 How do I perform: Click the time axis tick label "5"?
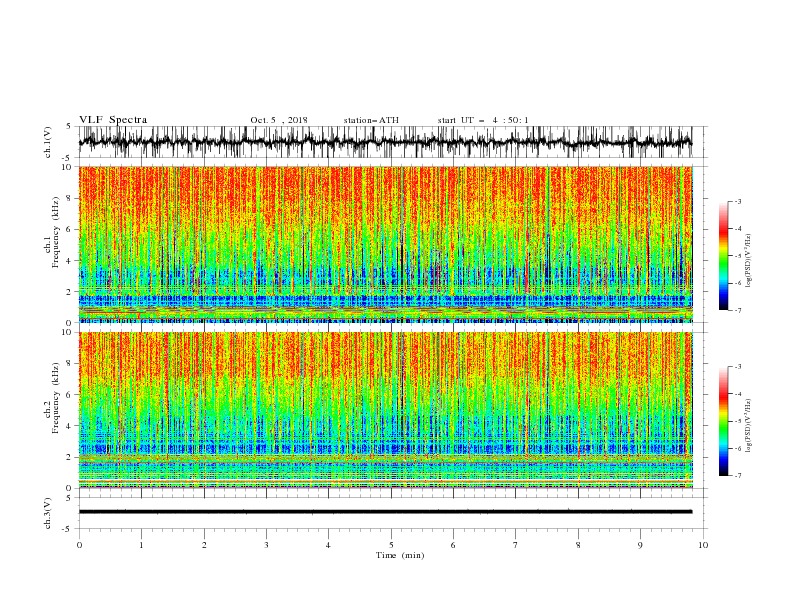coord(391,545)
